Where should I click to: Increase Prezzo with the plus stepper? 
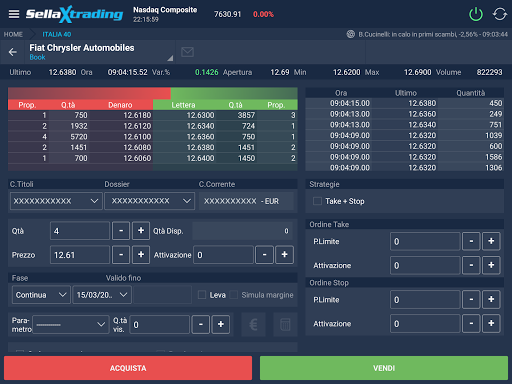141,255
